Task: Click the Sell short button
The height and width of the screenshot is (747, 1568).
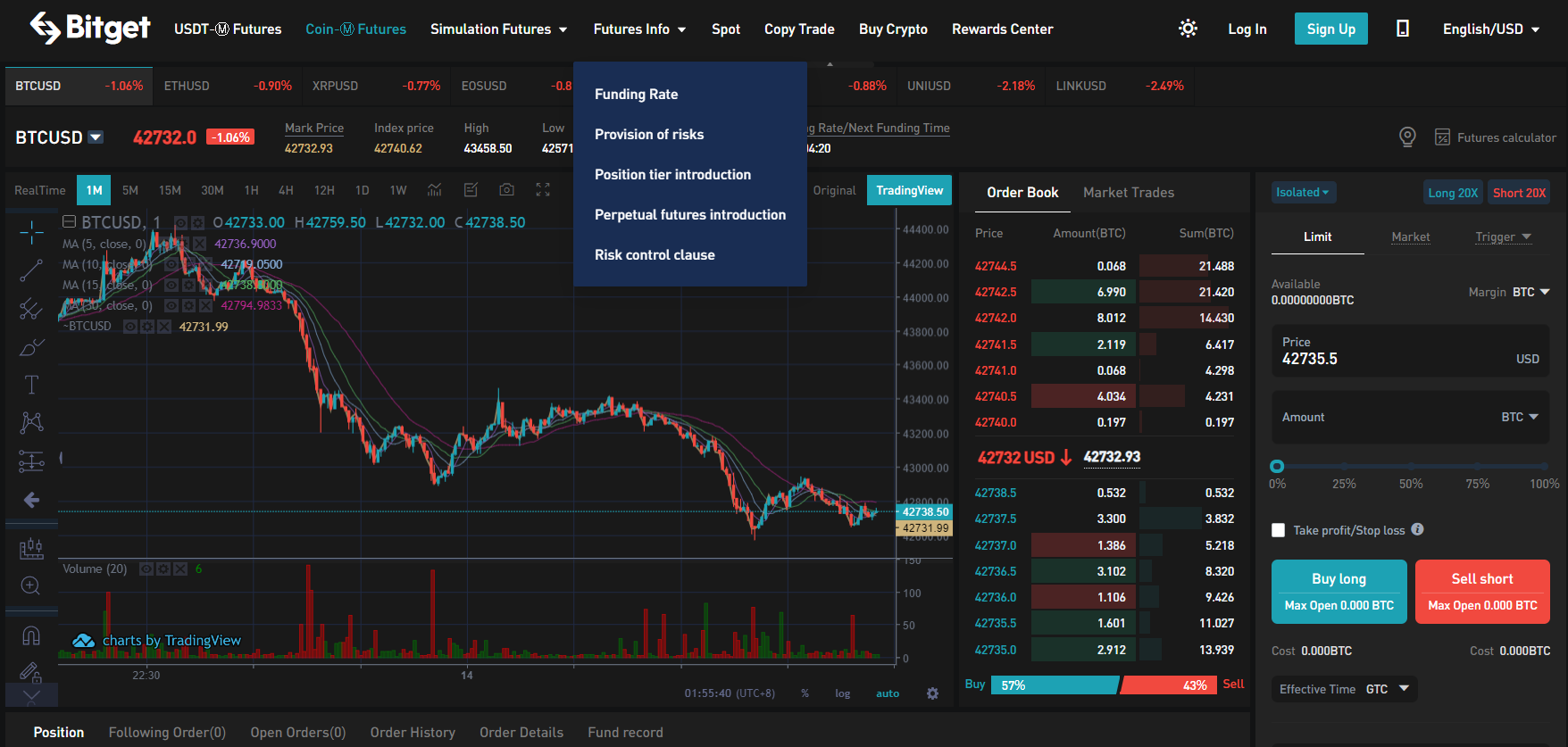Action: pyautogui.click(x=1482, y=591)
